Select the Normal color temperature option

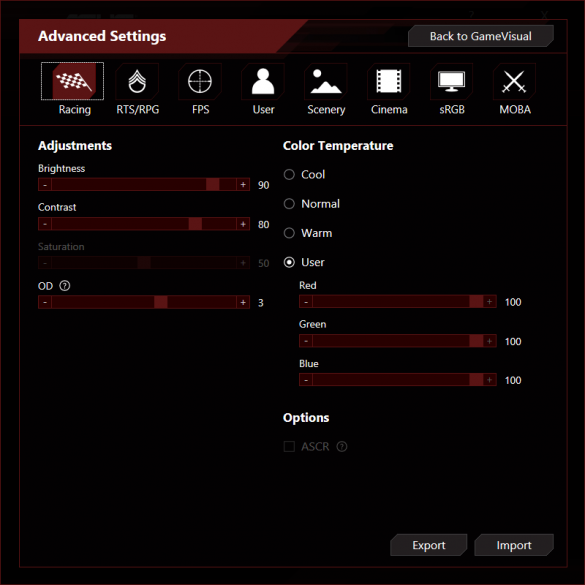(289, 204)
